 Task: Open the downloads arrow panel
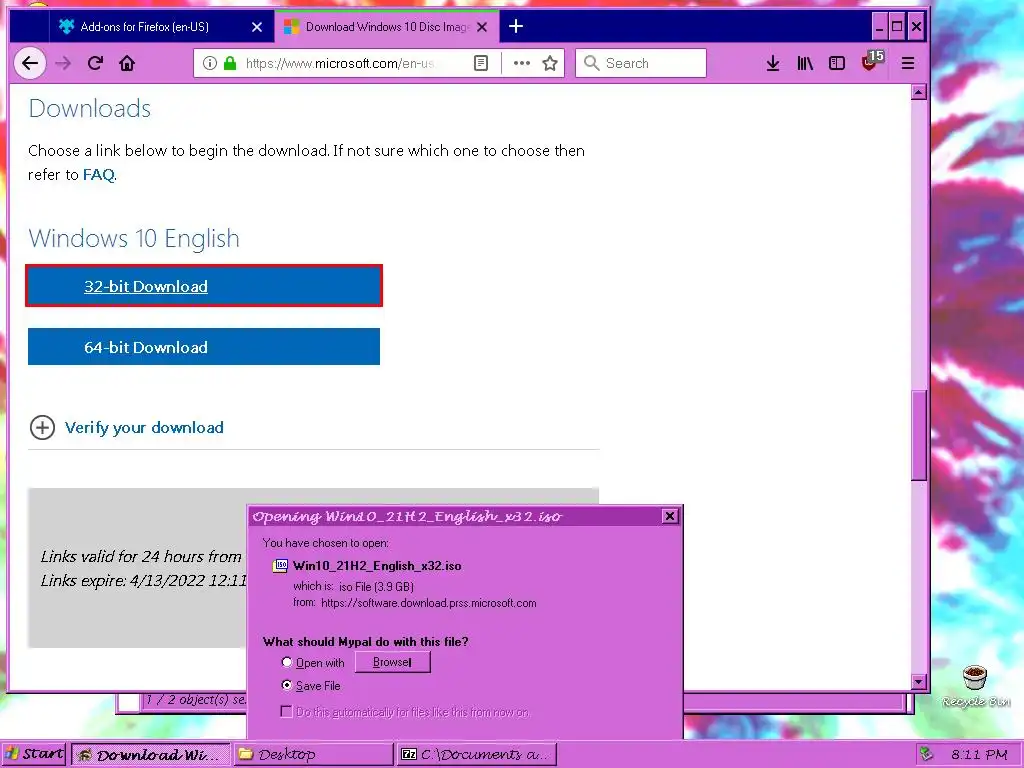pyautogui.click(x=773, y=63)
